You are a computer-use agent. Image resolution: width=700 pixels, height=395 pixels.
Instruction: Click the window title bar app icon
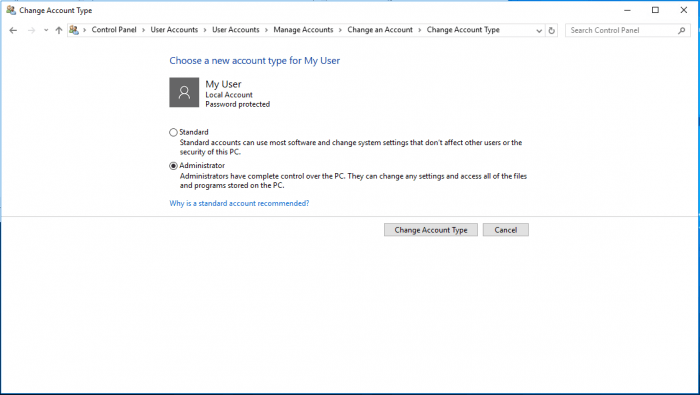11,10
